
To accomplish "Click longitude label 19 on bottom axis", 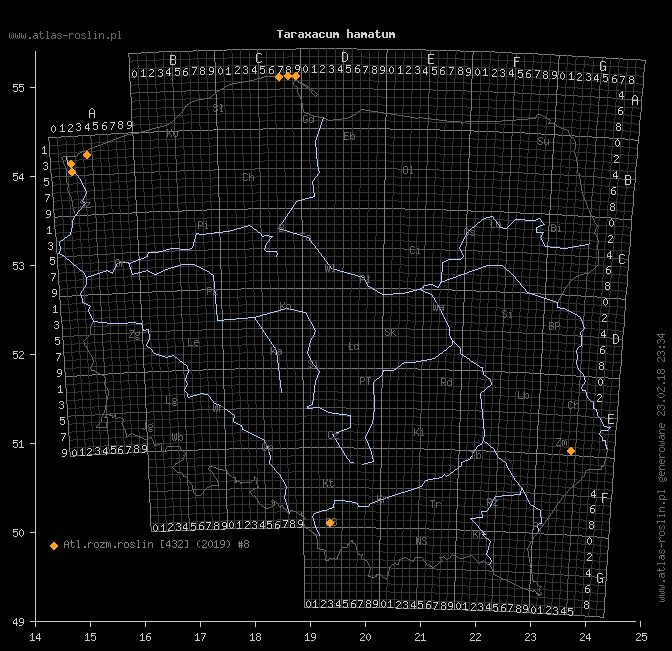I will click(310, 637).
